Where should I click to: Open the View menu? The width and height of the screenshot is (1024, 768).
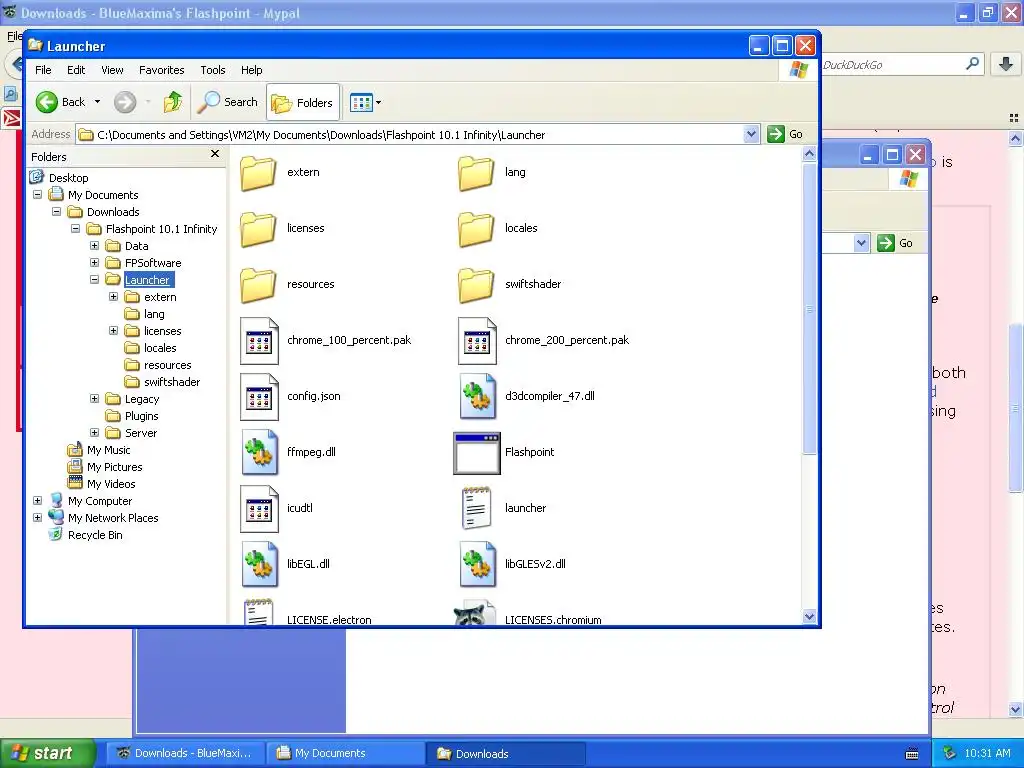[x=112, y=70]
